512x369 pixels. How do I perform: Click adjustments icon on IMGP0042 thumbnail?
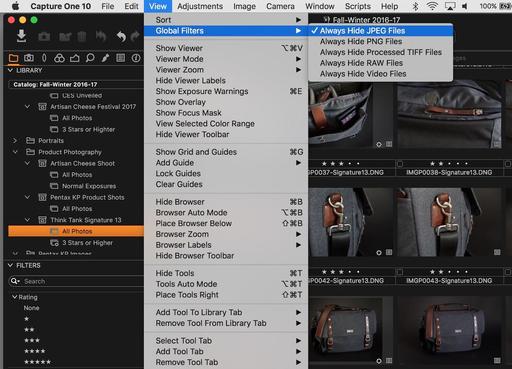(x=379, y=253)
